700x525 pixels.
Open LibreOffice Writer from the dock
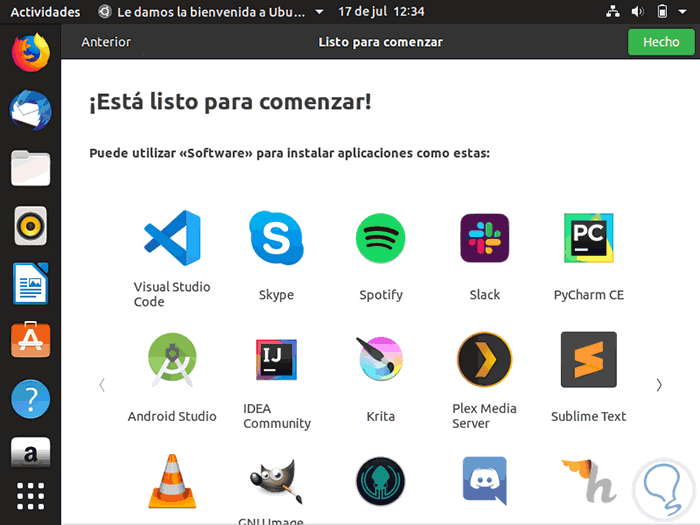pos(31,283)
